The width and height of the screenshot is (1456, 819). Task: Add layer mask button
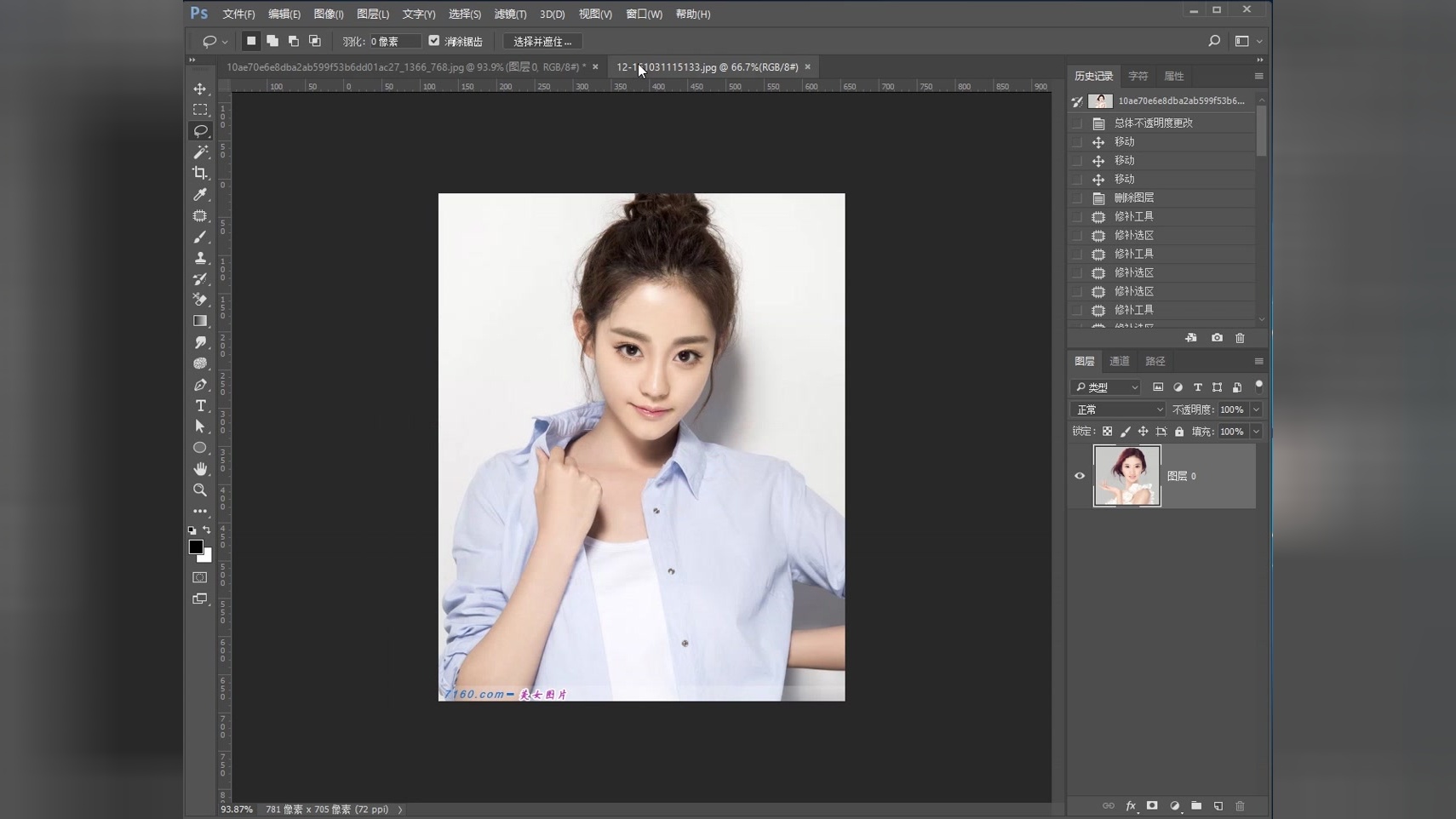1152,805
